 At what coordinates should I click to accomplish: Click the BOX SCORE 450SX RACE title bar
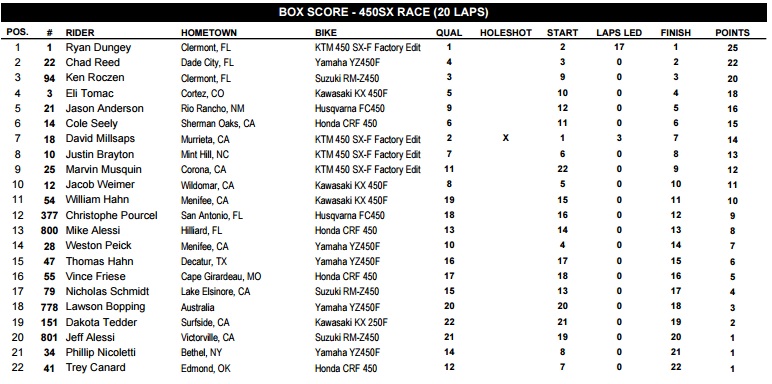(x=384, y=12)
